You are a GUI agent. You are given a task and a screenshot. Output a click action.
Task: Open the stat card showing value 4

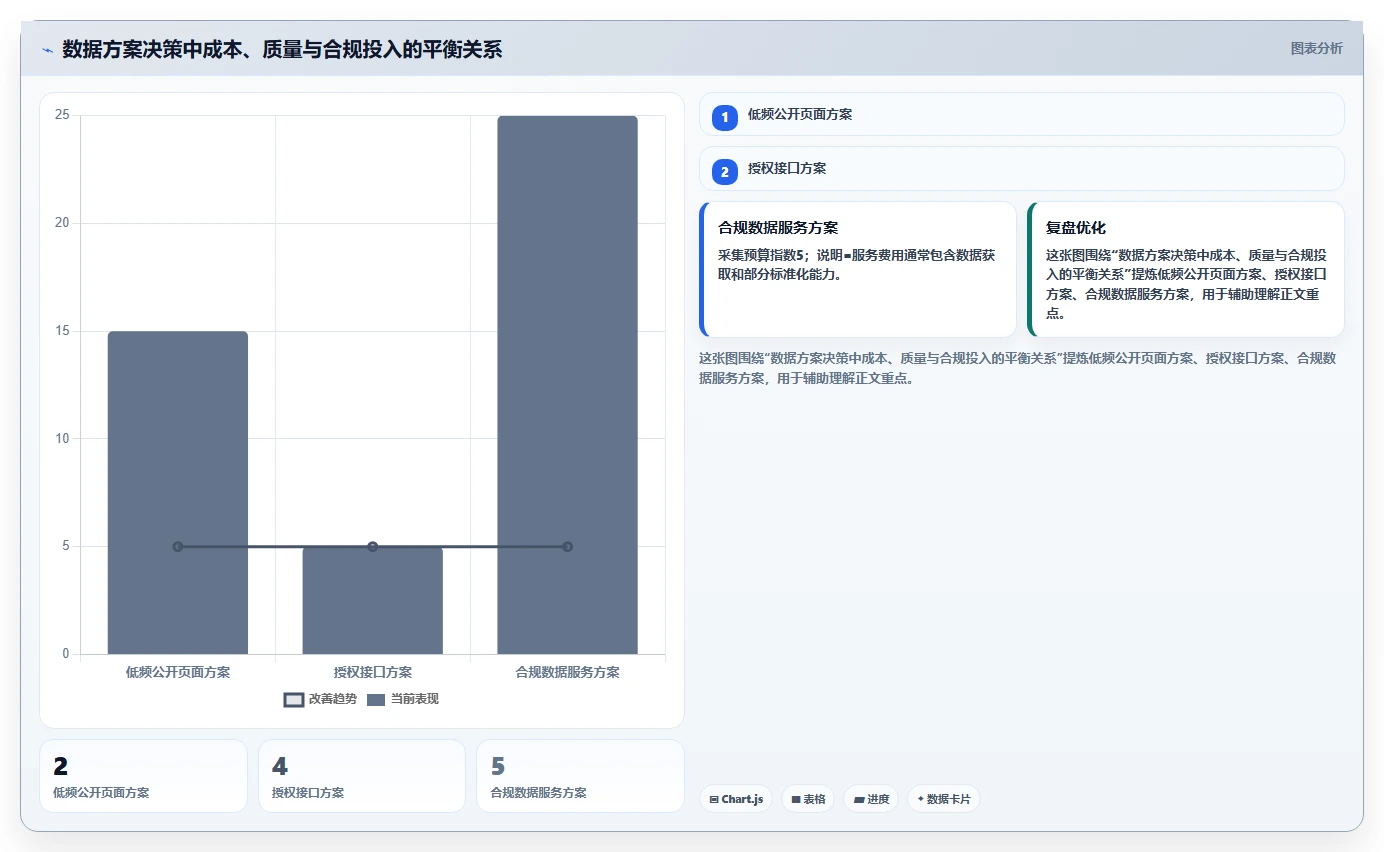pyautogui.click(x=362, y=776)
